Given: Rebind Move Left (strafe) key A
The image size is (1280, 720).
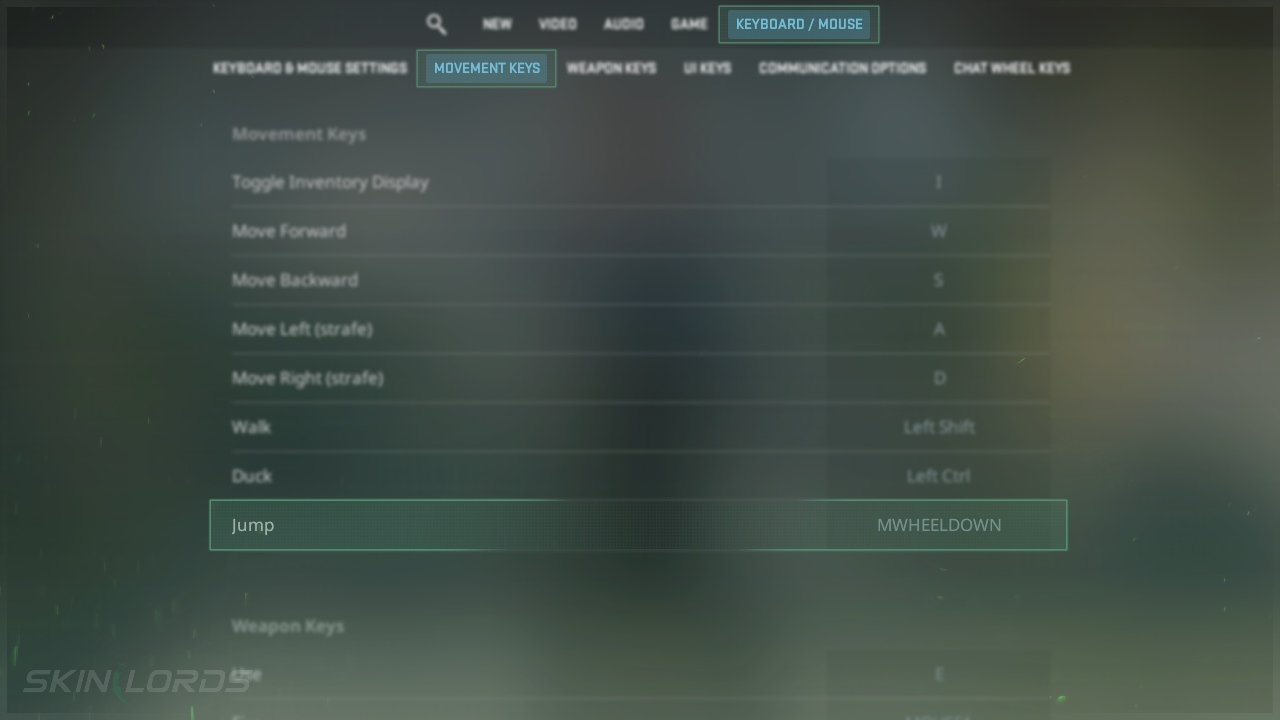Looking at the screenshot, I should coord(939,329).
